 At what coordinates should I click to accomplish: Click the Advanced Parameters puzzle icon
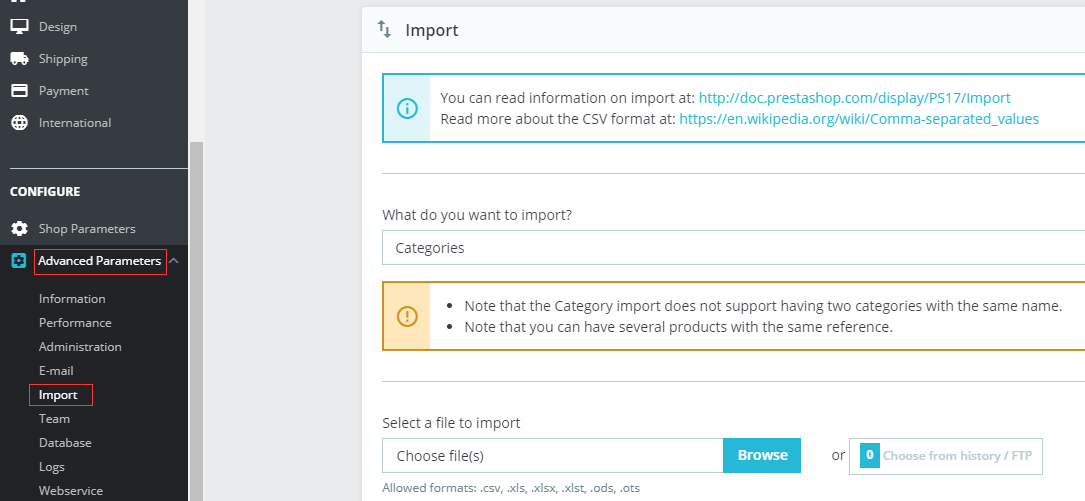(x=19, y=261)
